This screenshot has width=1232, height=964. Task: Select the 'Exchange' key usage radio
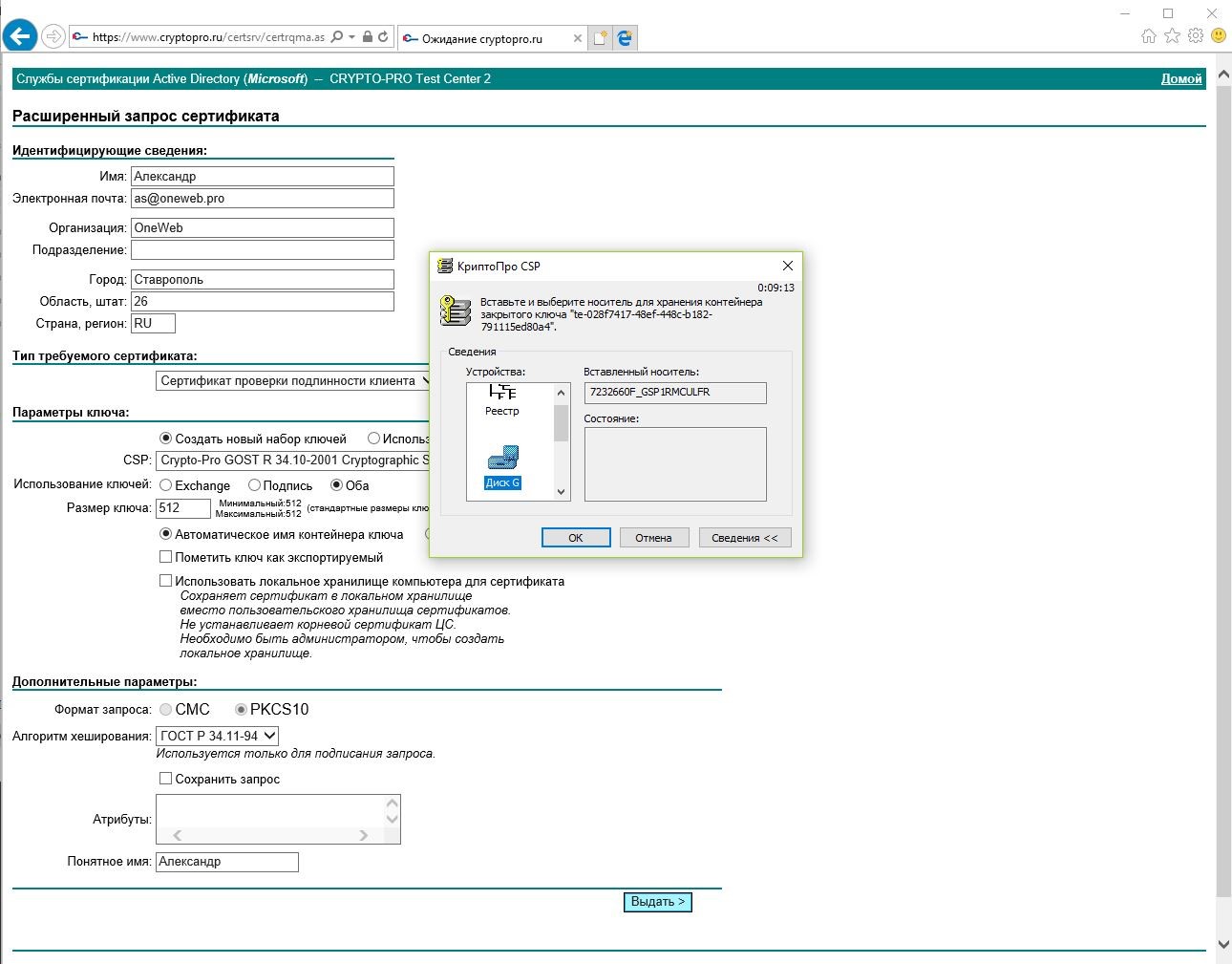pos(165,485)
